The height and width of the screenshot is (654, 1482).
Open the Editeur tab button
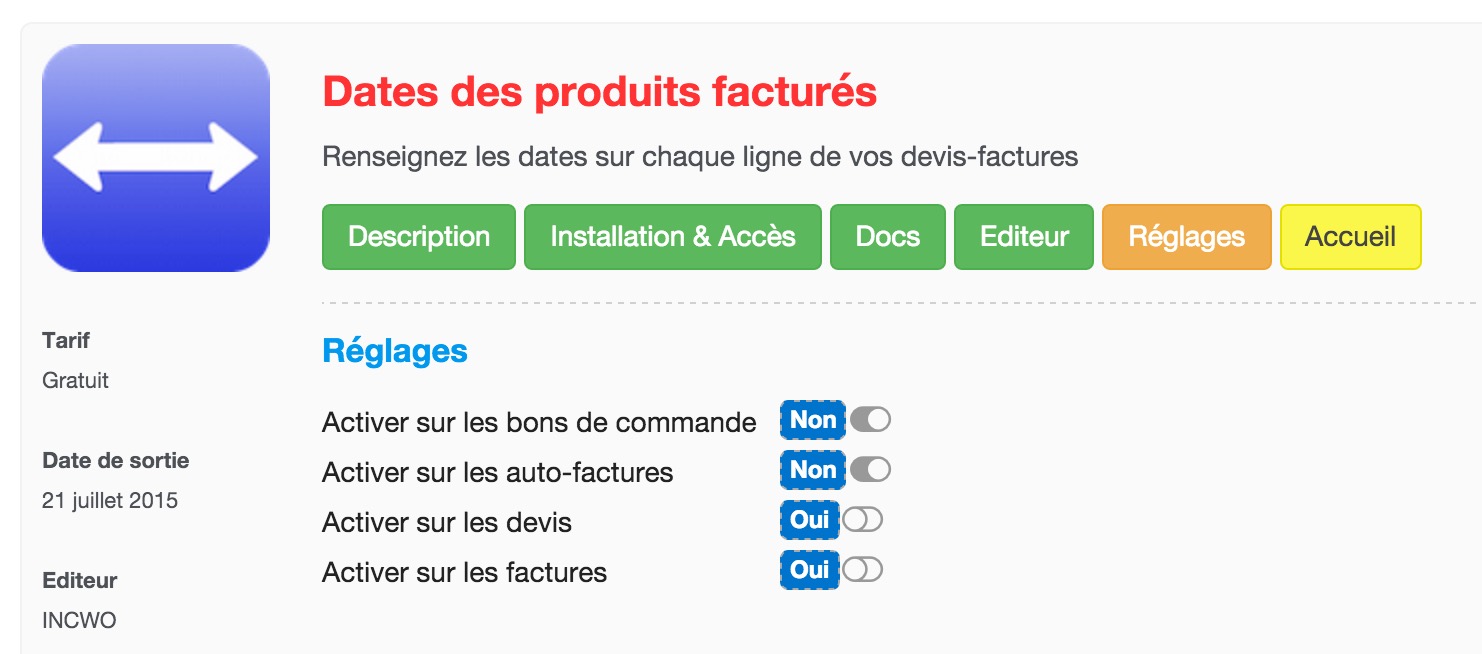click(1024, 237)
